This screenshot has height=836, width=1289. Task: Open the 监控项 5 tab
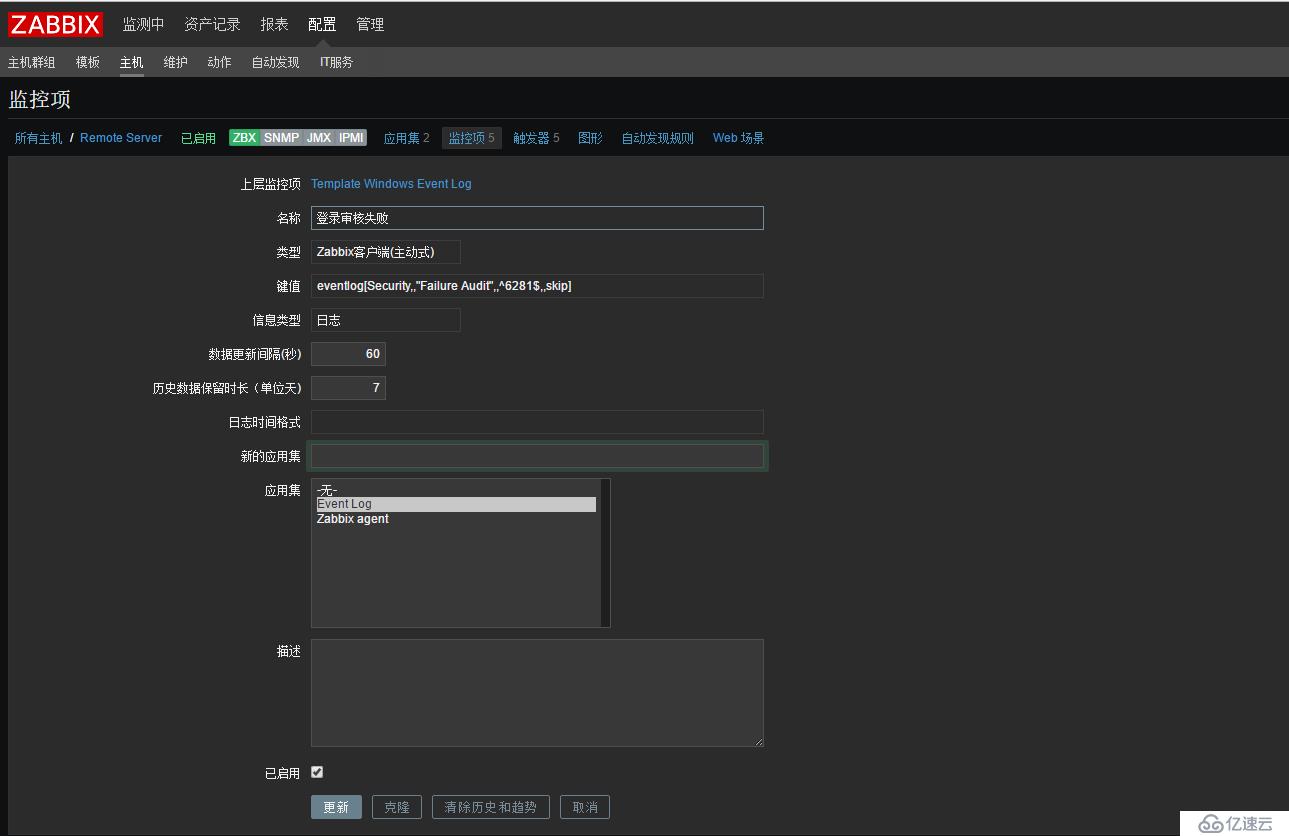(x=471, y=138)
